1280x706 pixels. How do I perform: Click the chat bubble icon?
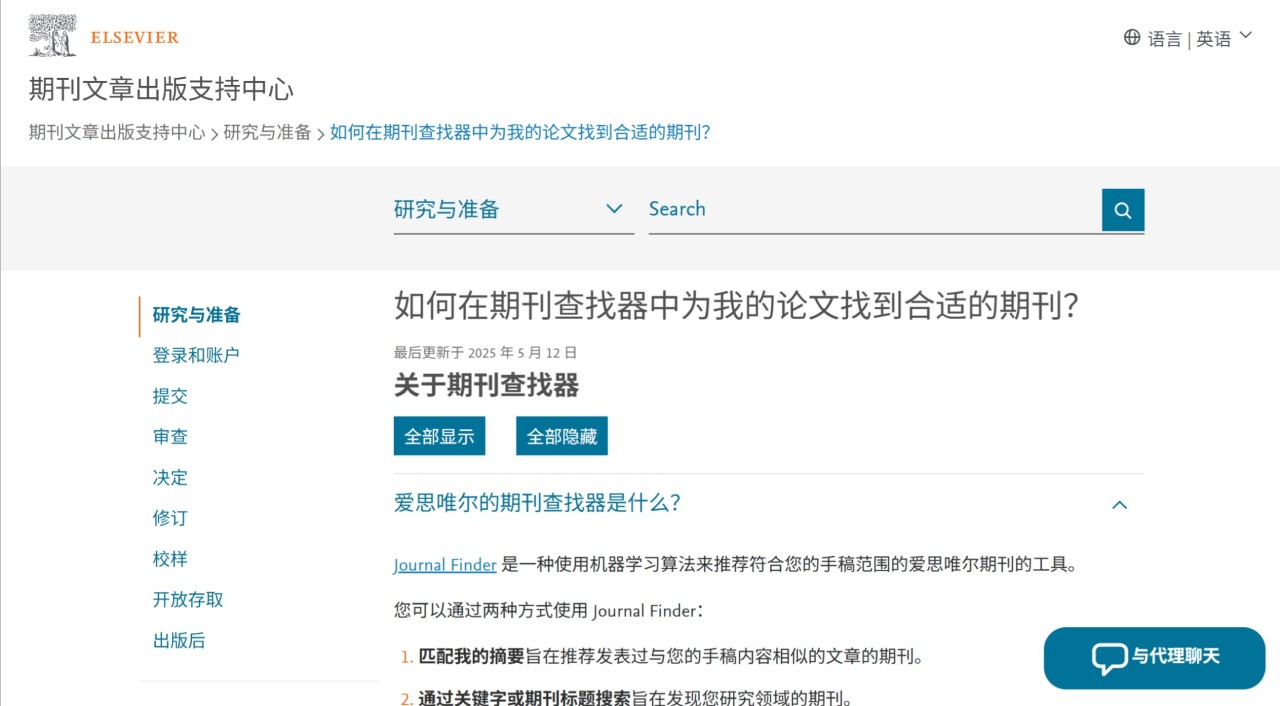click(1109, 658)
